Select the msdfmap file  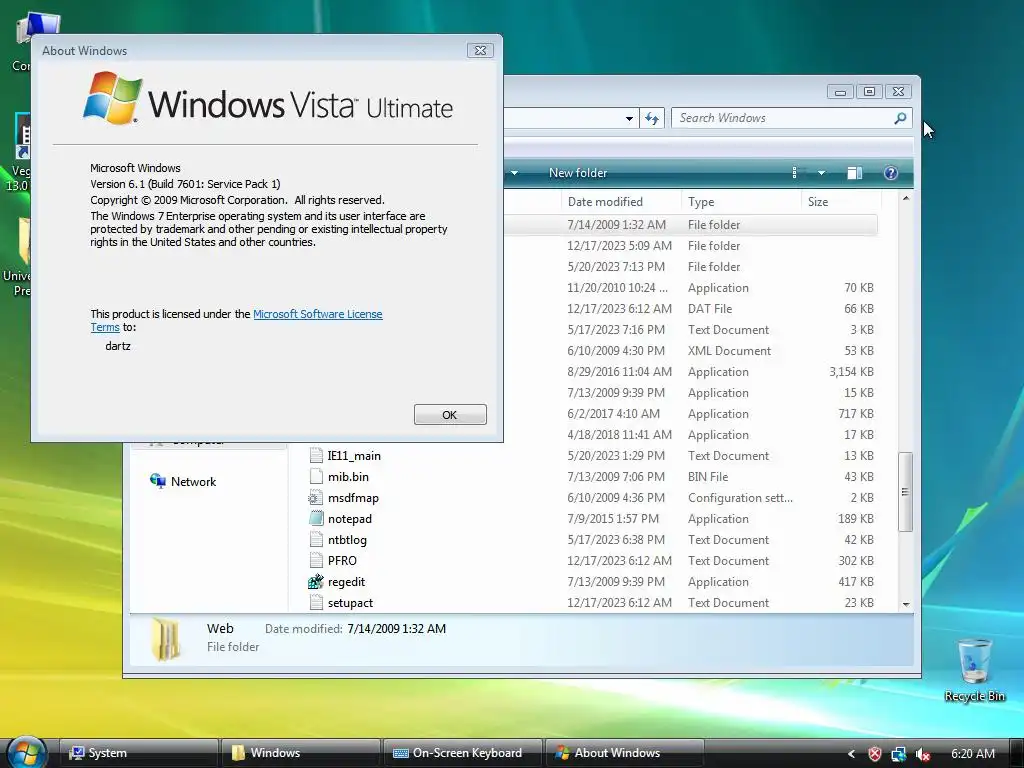tap(353, 498)
